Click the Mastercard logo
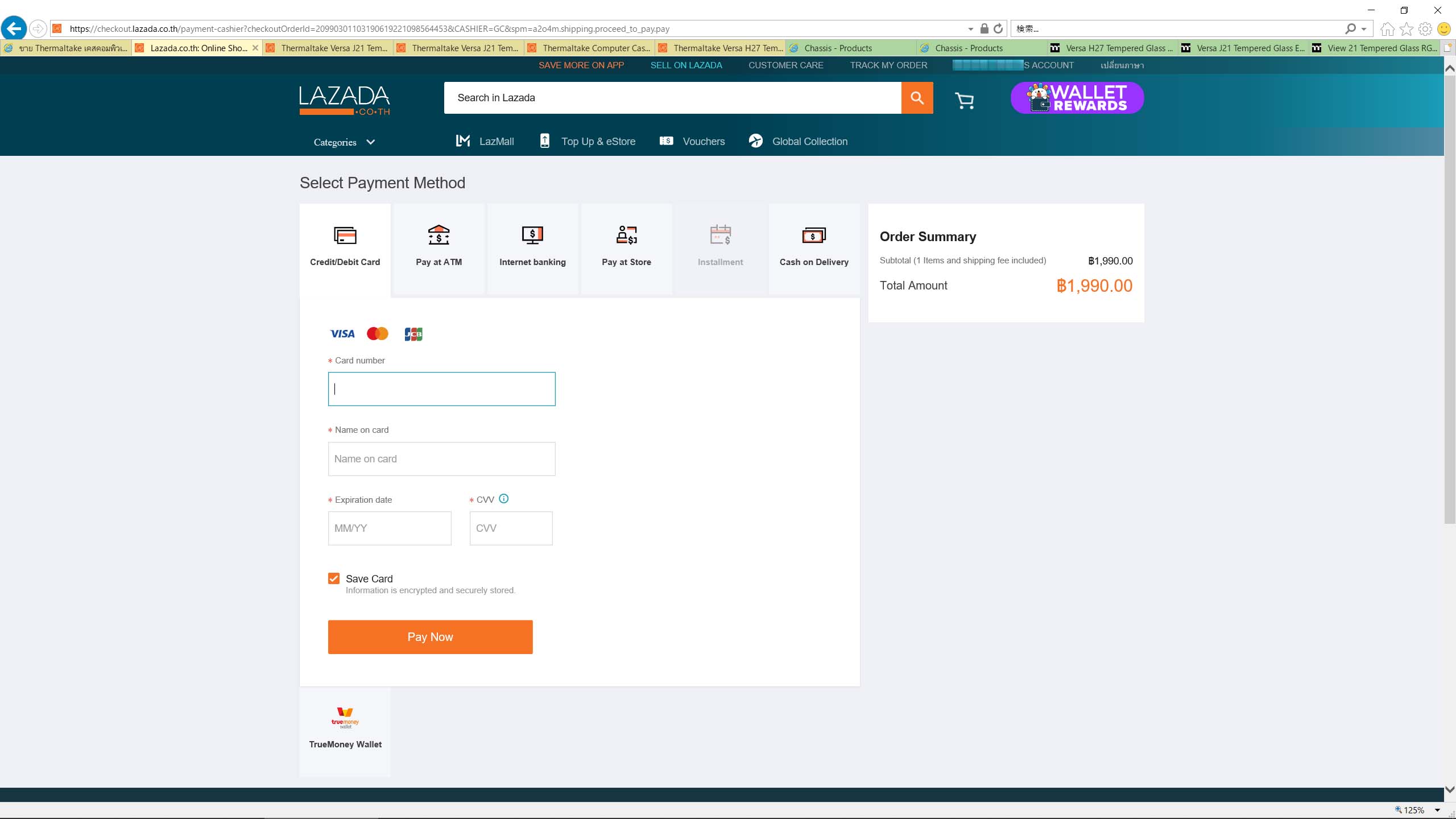The width and height of the screenshot is (1456, 819). [378, 334]
